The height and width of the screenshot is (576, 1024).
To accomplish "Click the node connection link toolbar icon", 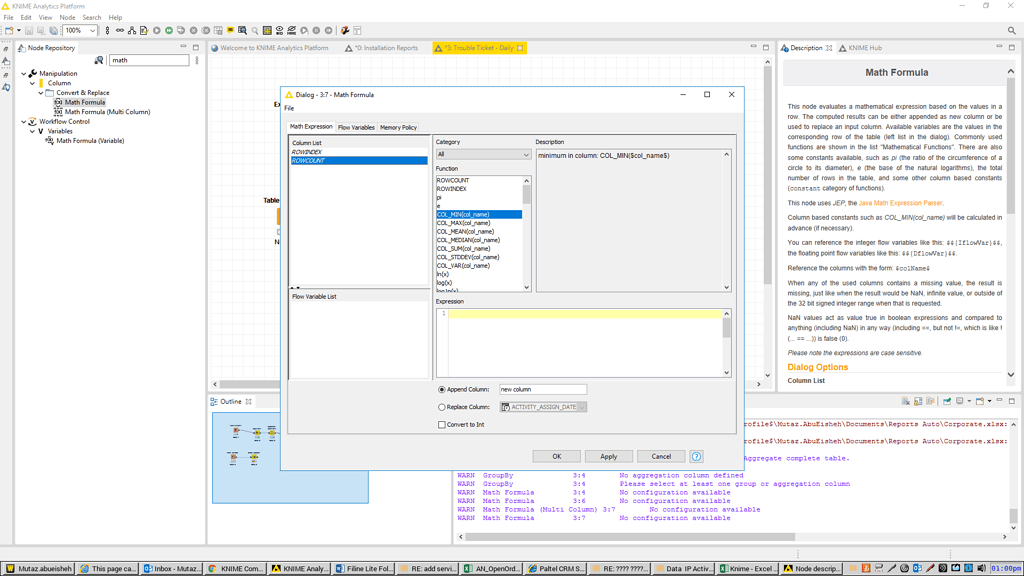I will pyautogui.click(x=120, y=30).
